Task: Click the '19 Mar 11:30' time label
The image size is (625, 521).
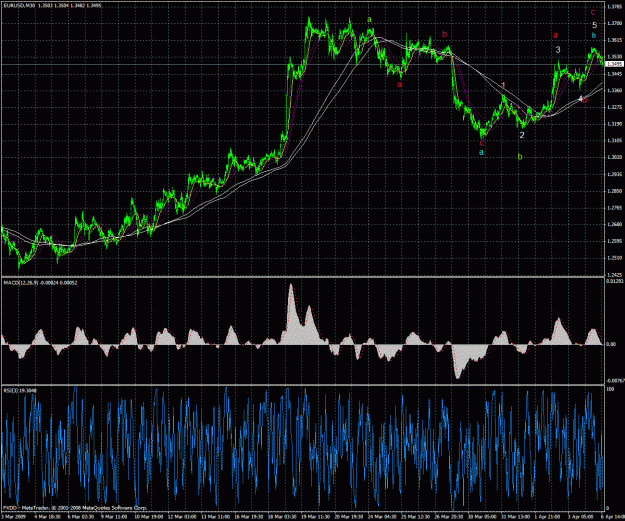Action: [315, 517]
